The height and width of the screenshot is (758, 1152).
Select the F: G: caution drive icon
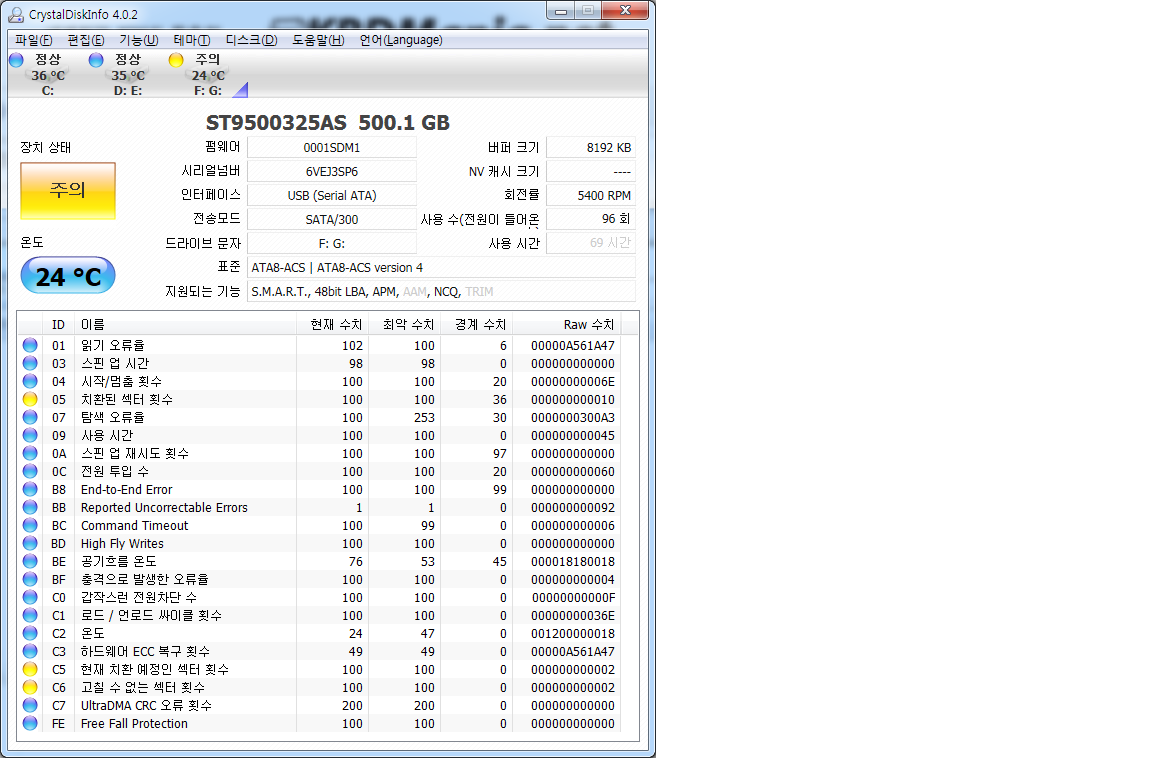point(176,60)
